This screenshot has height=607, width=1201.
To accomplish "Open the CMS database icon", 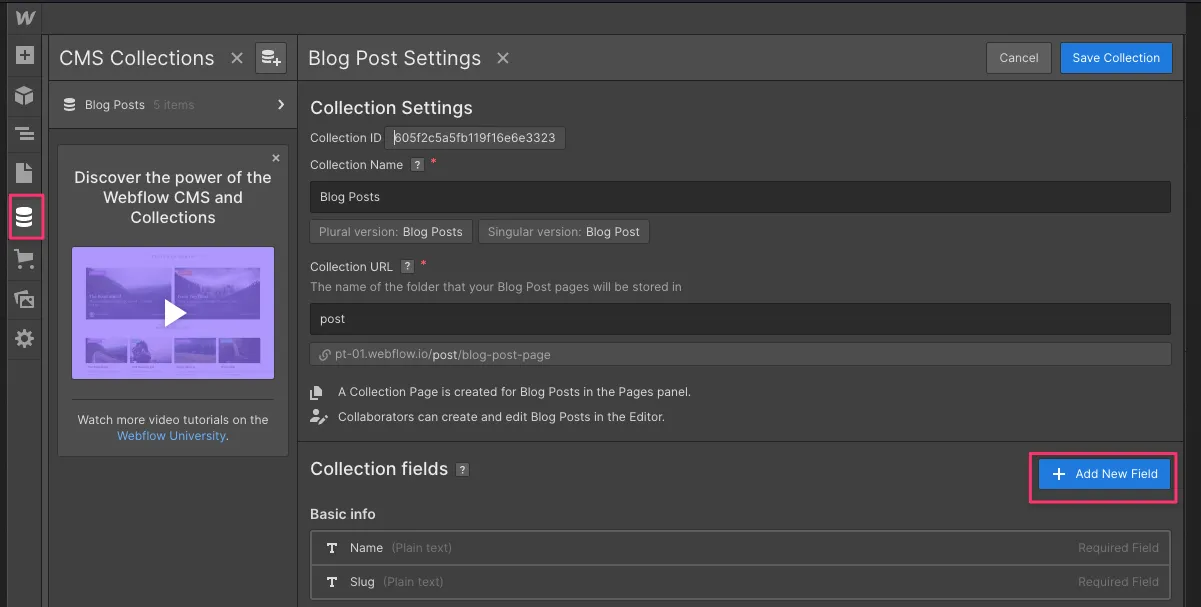I will 25,217.
